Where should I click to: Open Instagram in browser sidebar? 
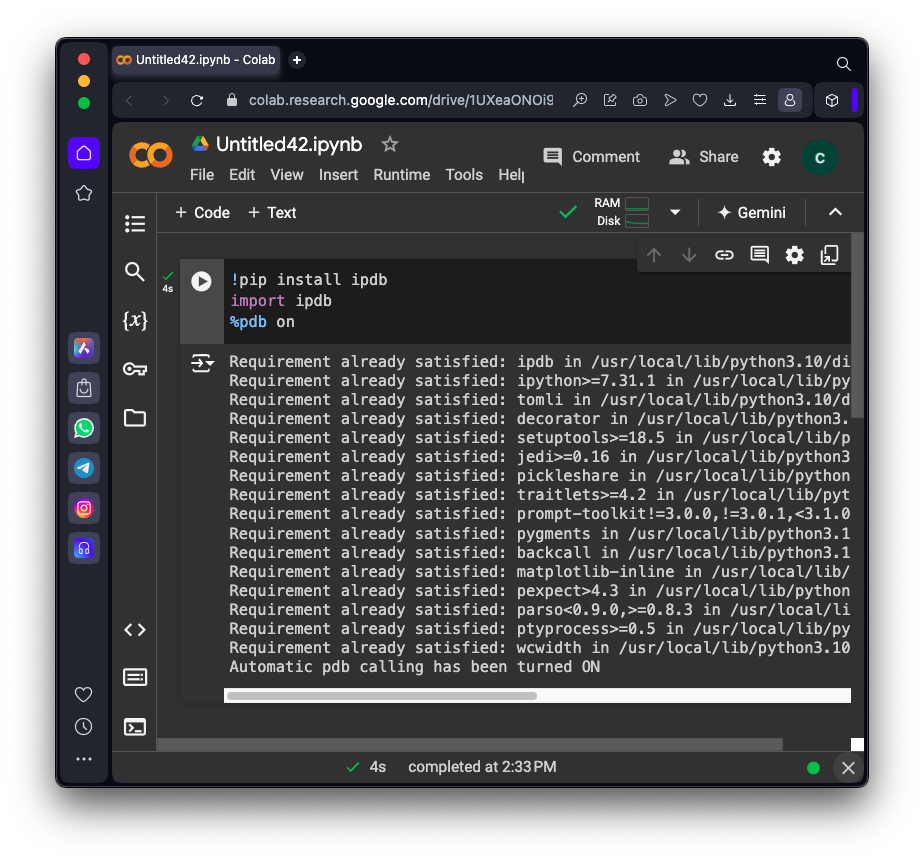pos(84,508)
